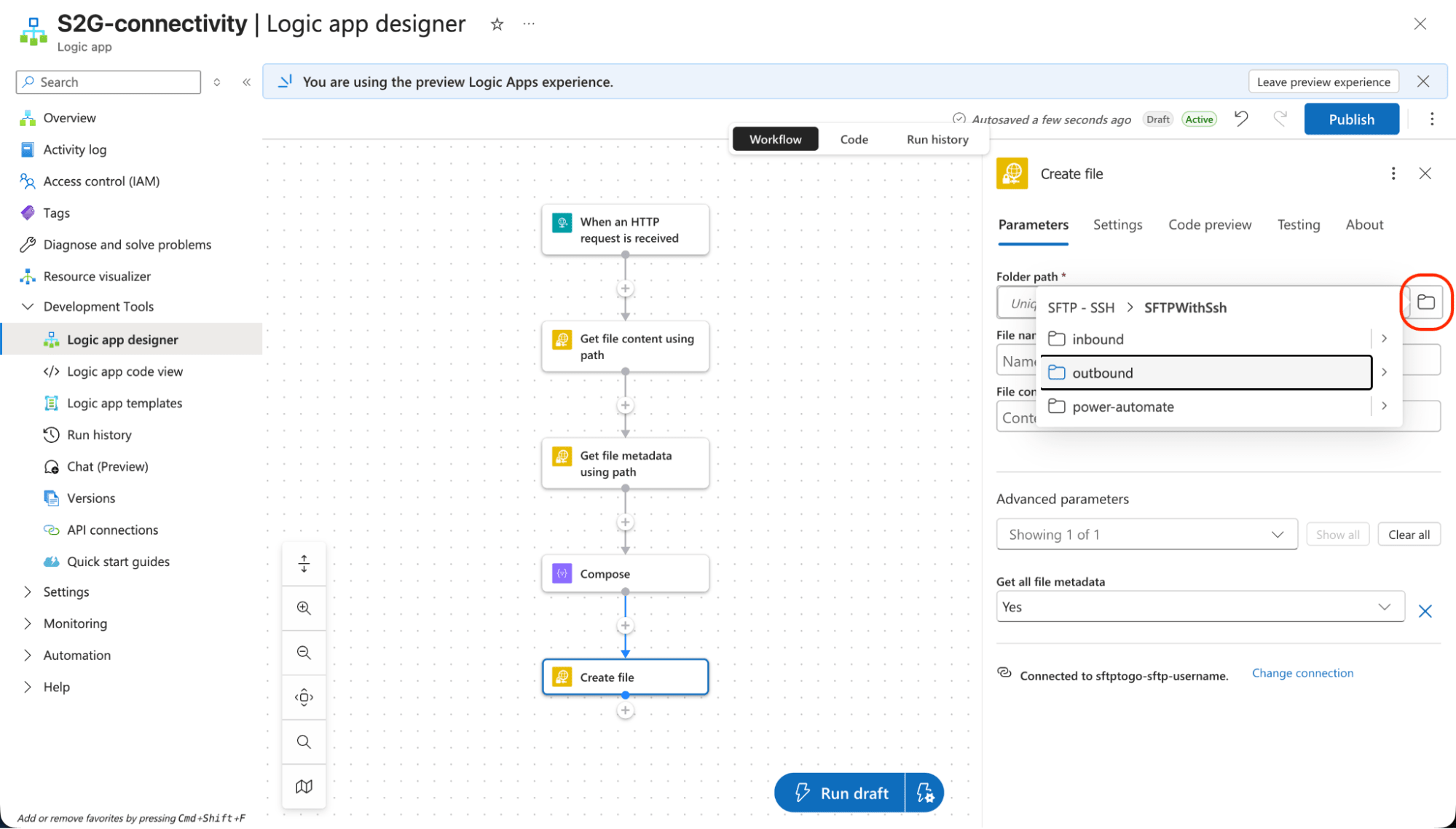Fit the workflow to view
Viewport: 1456px width, 829px height.
click(x=304, y=697)
